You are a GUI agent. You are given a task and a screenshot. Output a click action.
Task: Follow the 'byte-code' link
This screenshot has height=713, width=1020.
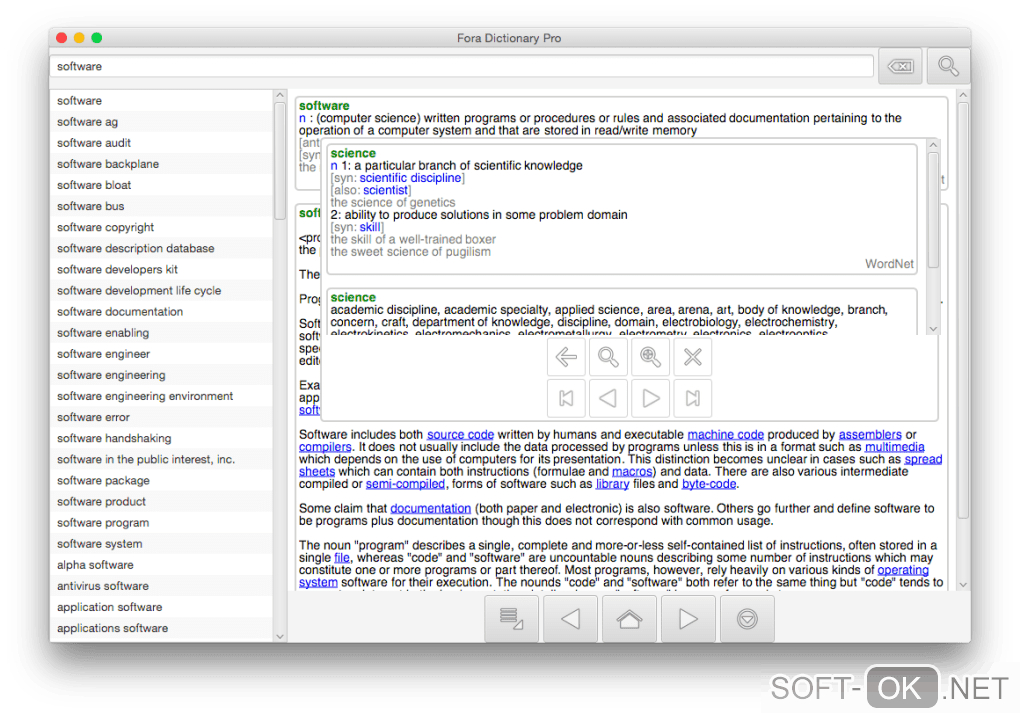pos(709,484)
